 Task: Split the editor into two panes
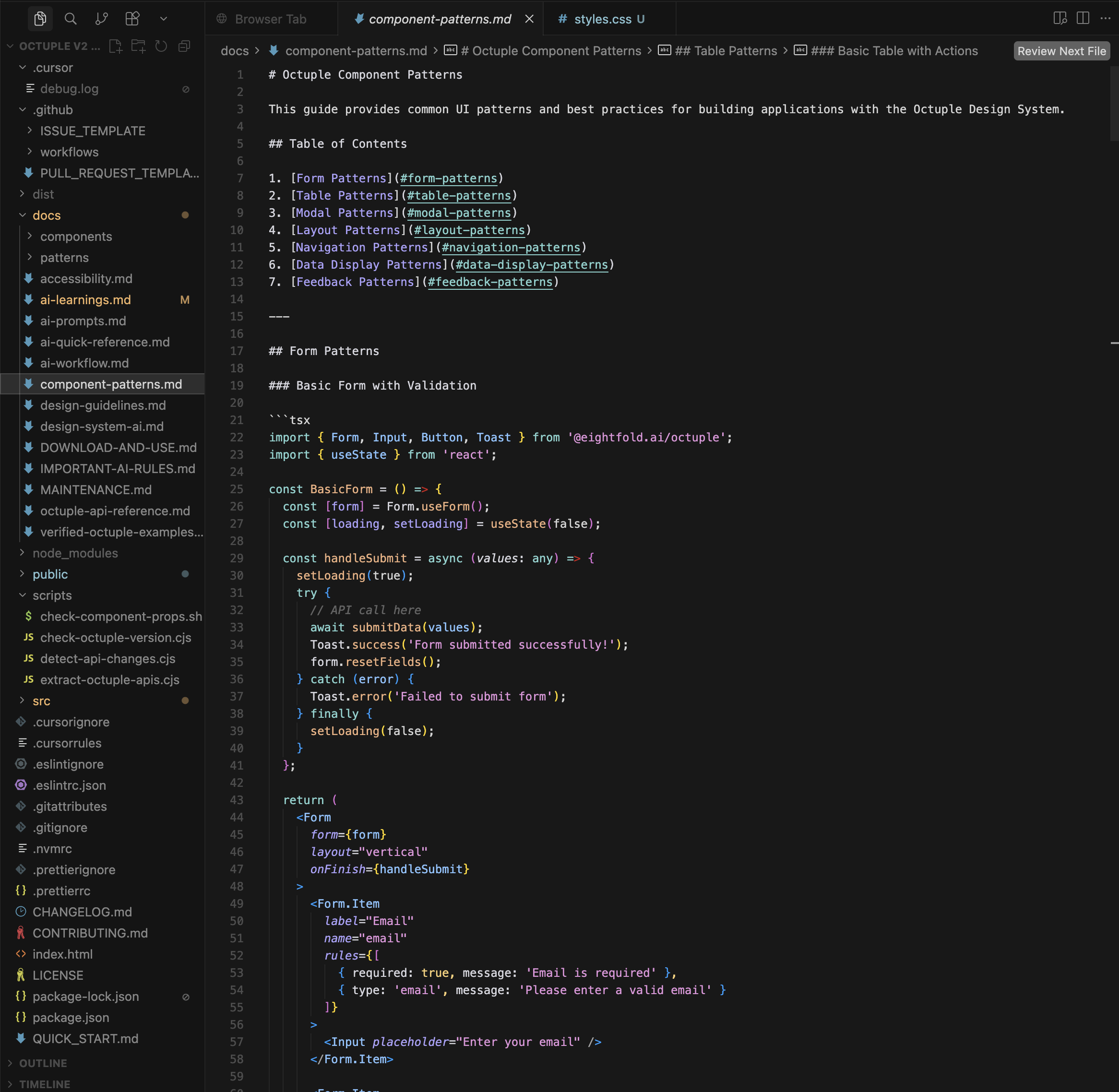click(x=1083, y=18)
